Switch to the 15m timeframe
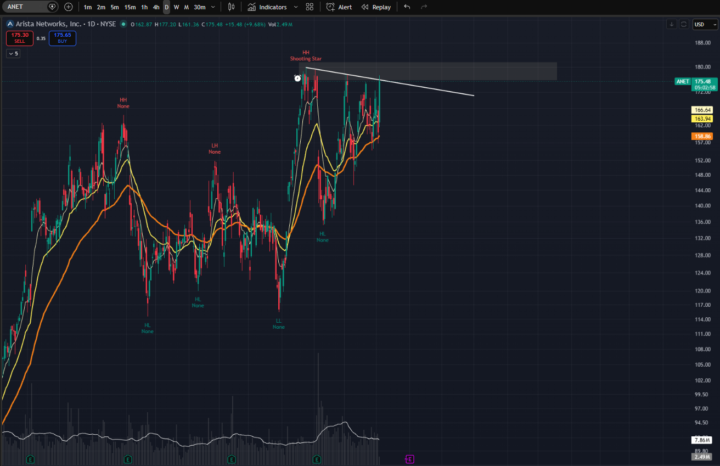Screen dimensions: 720x466 coord(130,7)
